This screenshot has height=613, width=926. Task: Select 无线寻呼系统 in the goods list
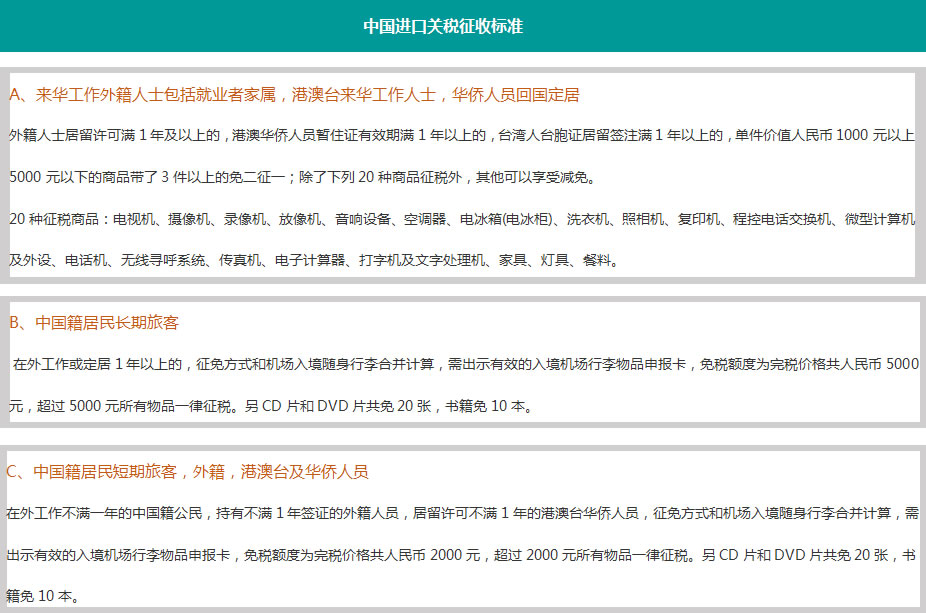(166, 261)
